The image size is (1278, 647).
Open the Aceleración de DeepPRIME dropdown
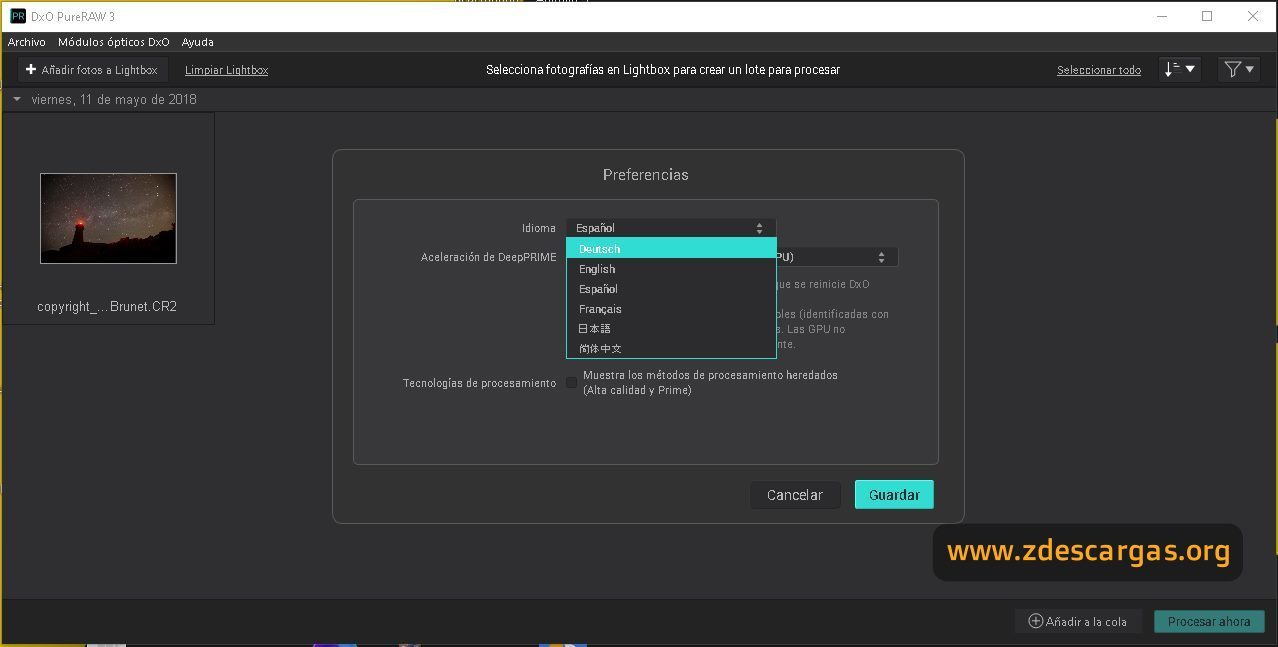(x=837, y=257)
